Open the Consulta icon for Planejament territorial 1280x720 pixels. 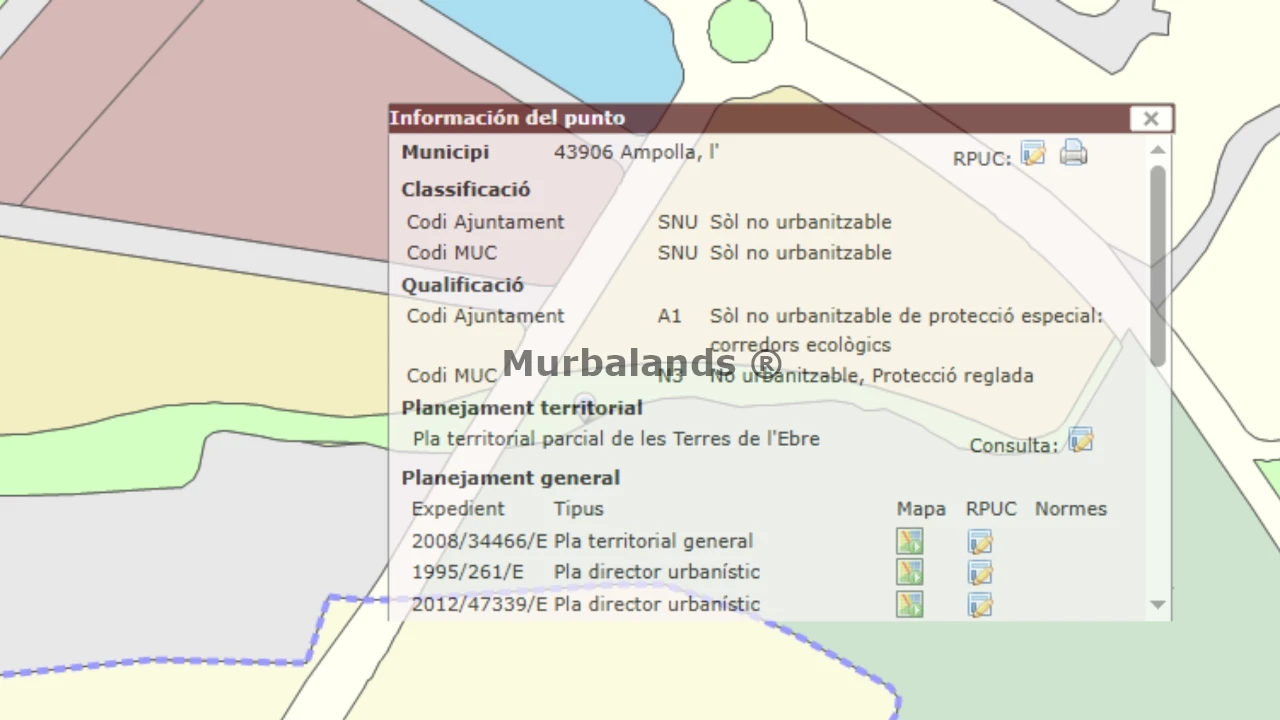click(1081, 440)
